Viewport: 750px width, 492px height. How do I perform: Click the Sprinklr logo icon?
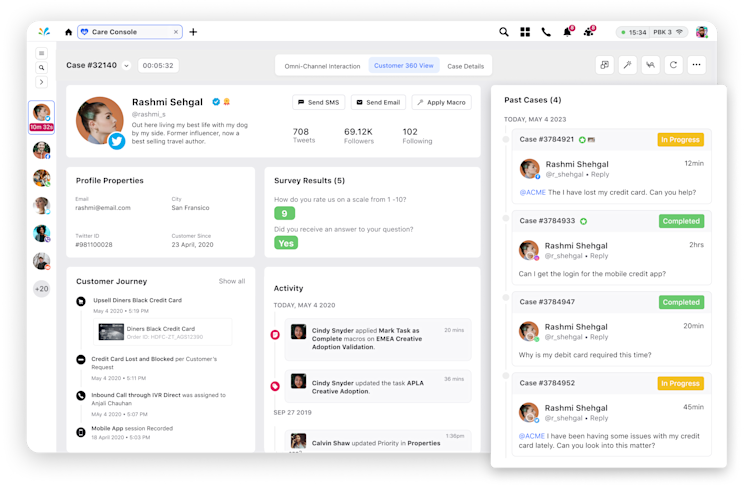click(x=44, y=32)
